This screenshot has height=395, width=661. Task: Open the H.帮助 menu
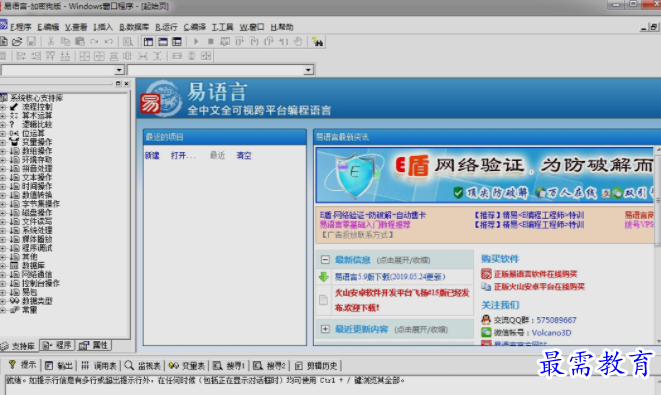pos(282,27)
